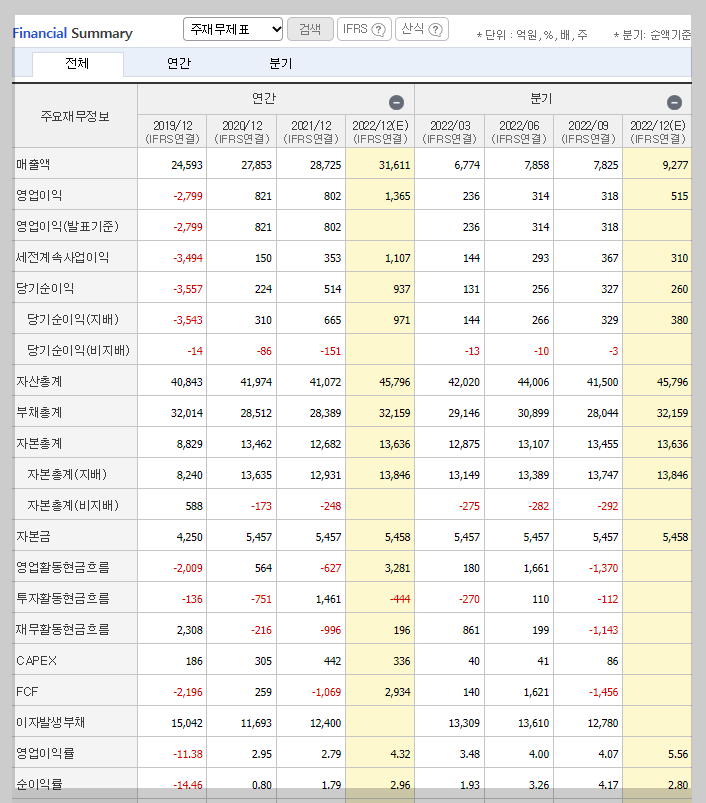Select the 영업이익(발표기준) row label
This screenshot has height=803, width=706.
point(67,226)
